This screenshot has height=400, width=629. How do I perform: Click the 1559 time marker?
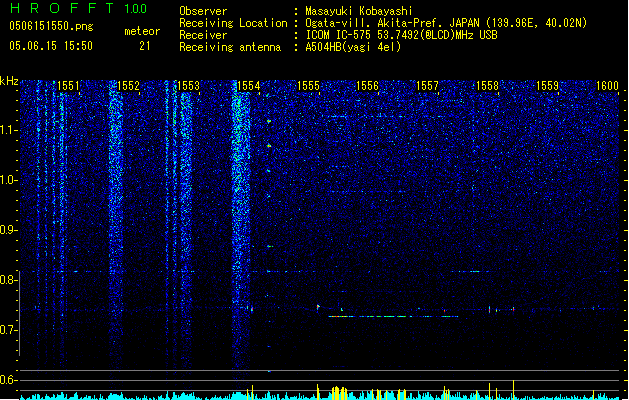point(548,85)
